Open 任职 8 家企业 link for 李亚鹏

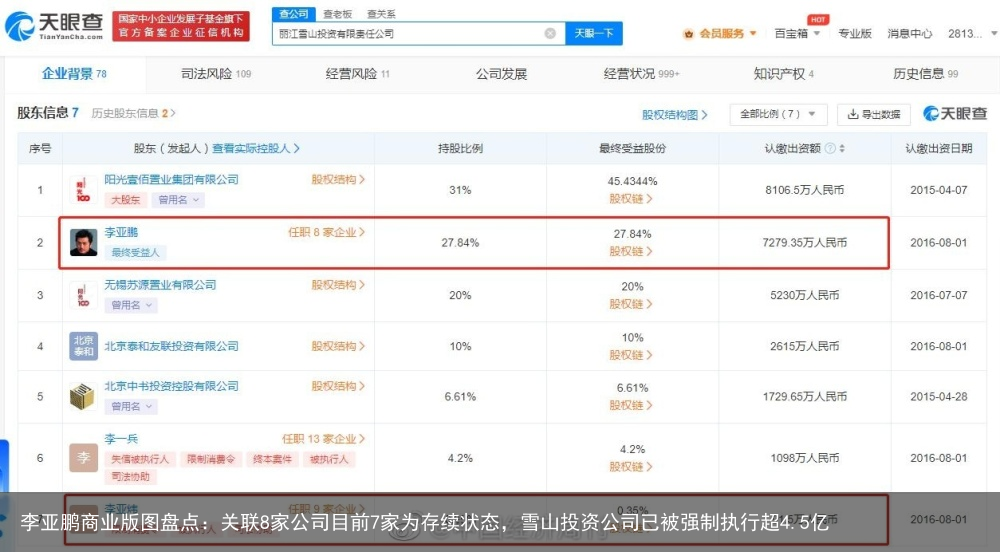click(327, 233)
